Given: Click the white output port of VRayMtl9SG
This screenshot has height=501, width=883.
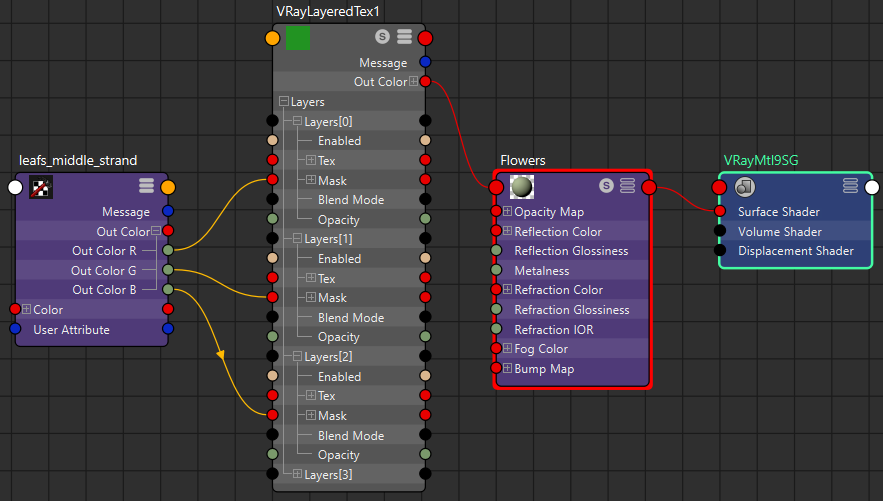Looking at the screenshot, I should 872,187.
